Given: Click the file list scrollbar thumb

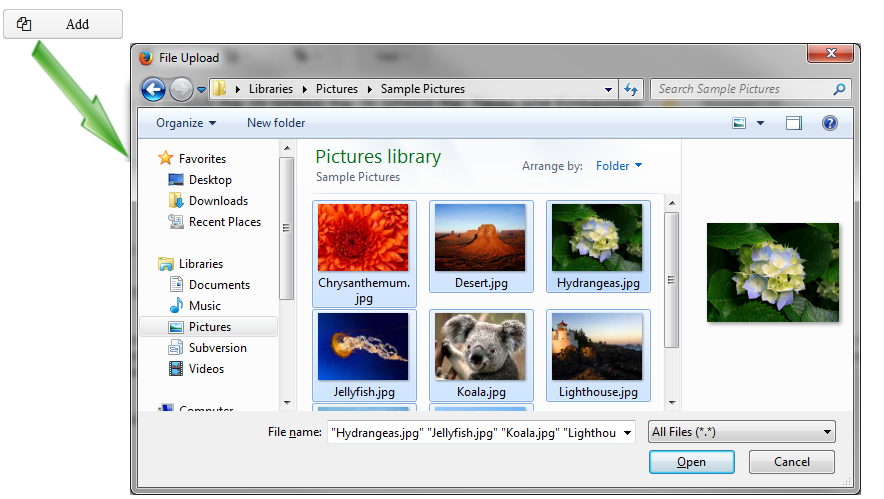Looking at the screenshot, I should click(x=671, y=280).
